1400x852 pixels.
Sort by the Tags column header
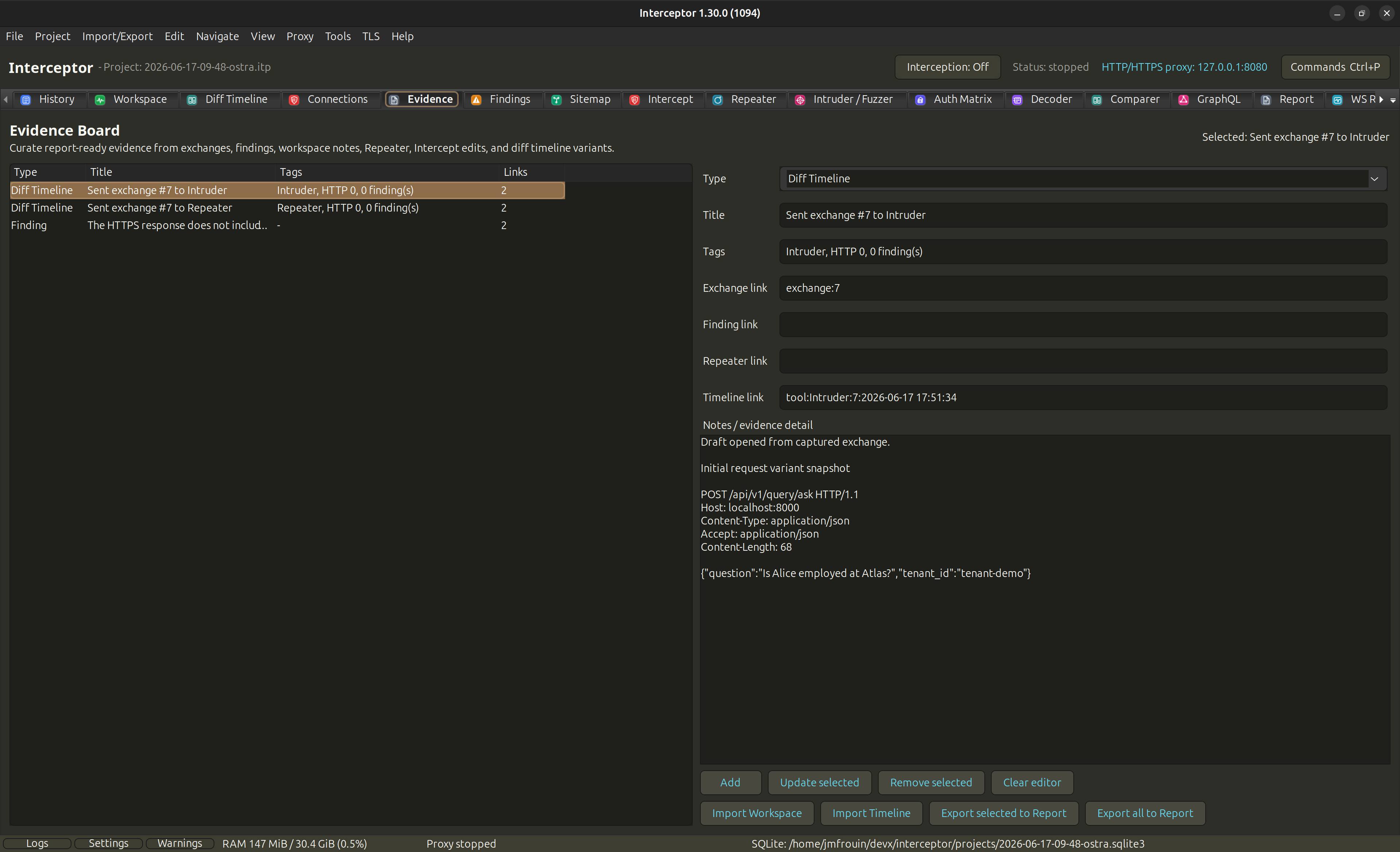click(388, 172)
